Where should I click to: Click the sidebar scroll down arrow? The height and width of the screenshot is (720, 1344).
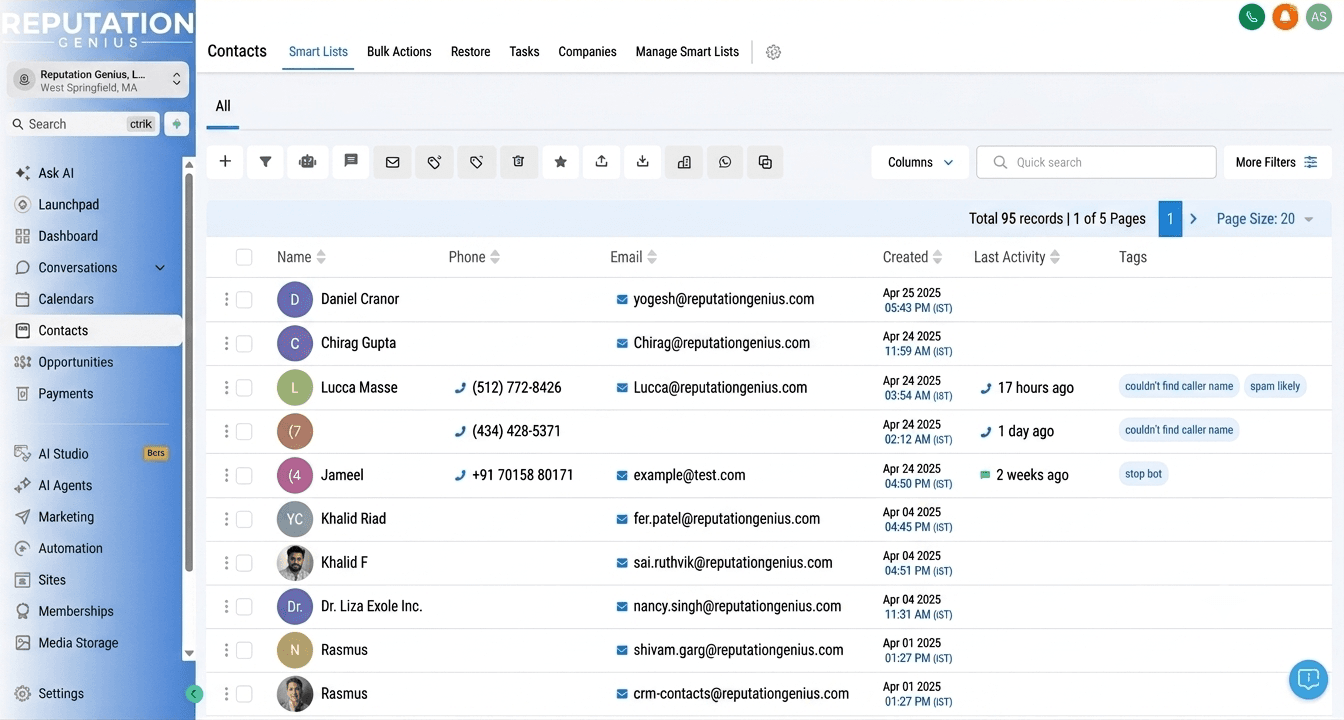point(189,653)
